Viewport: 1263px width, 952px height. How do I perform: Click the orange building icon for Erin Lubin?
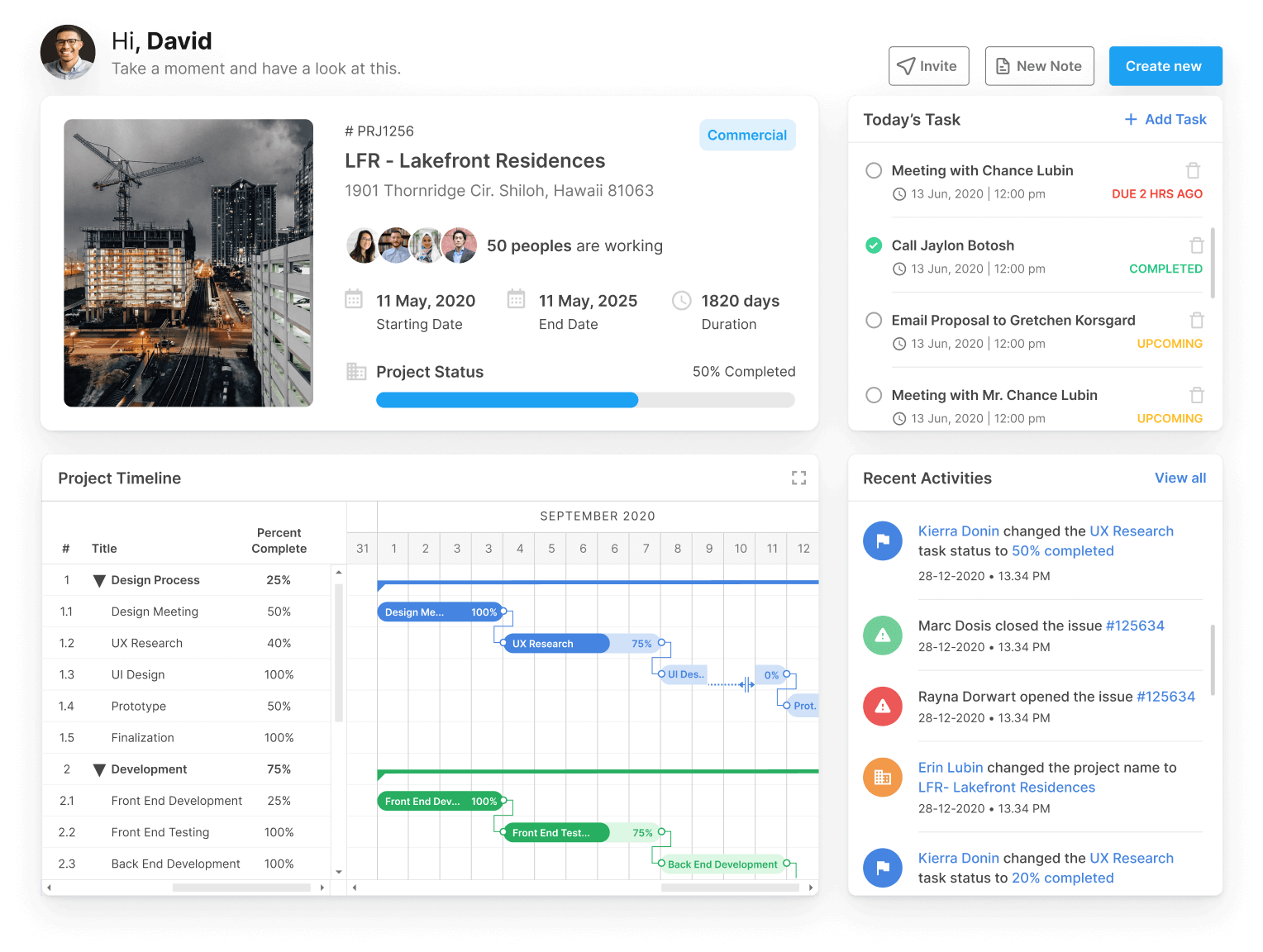(882, 778)
